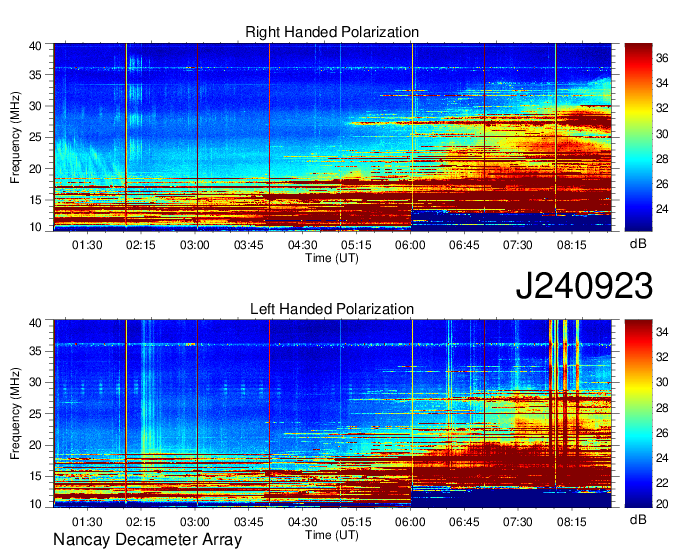Click the 06:00 tick on the Right Handed plot
Image resolution: width=680 pixels, height=552 pixels.
410,245
